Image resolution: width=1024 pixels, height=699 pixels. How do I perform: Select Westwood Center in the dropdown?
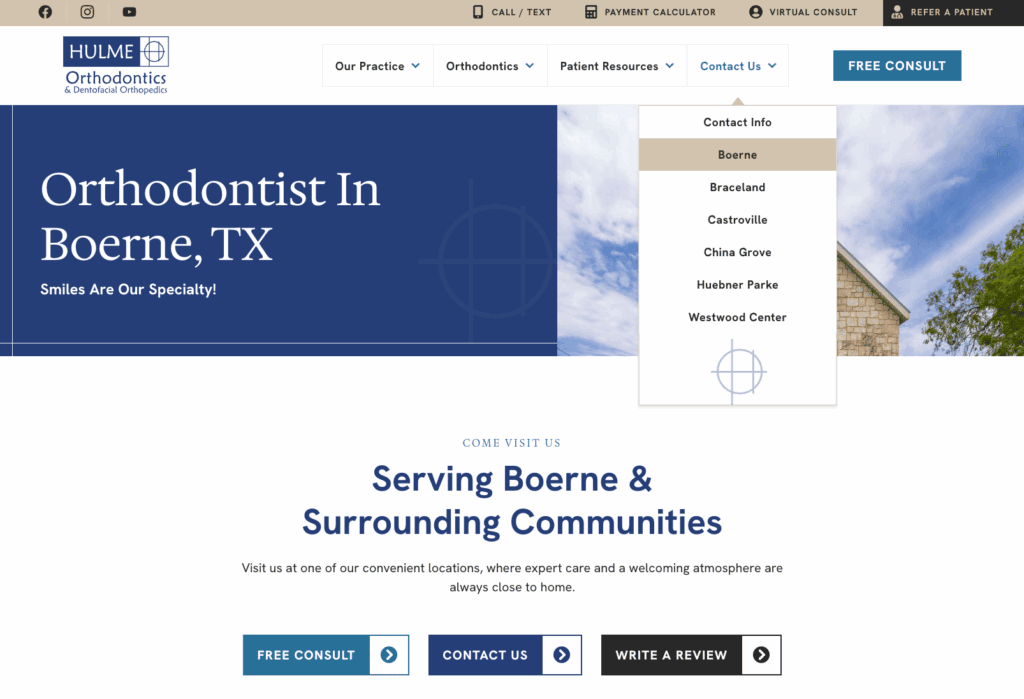(x=737, y=317)
